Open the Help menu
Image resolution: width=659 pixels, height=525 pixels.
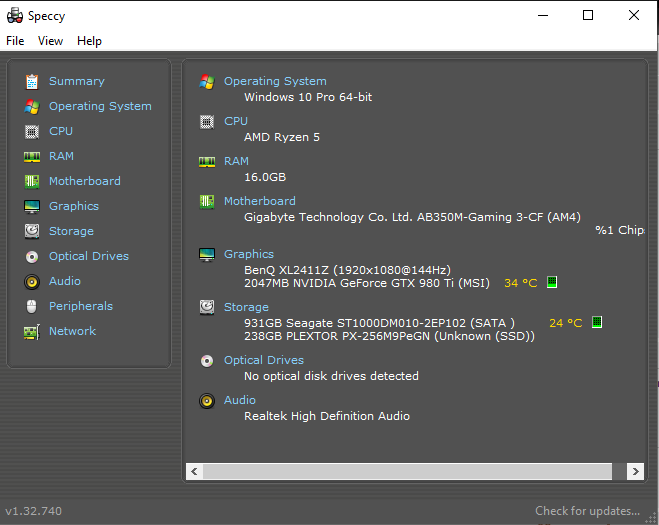point(89,41)
